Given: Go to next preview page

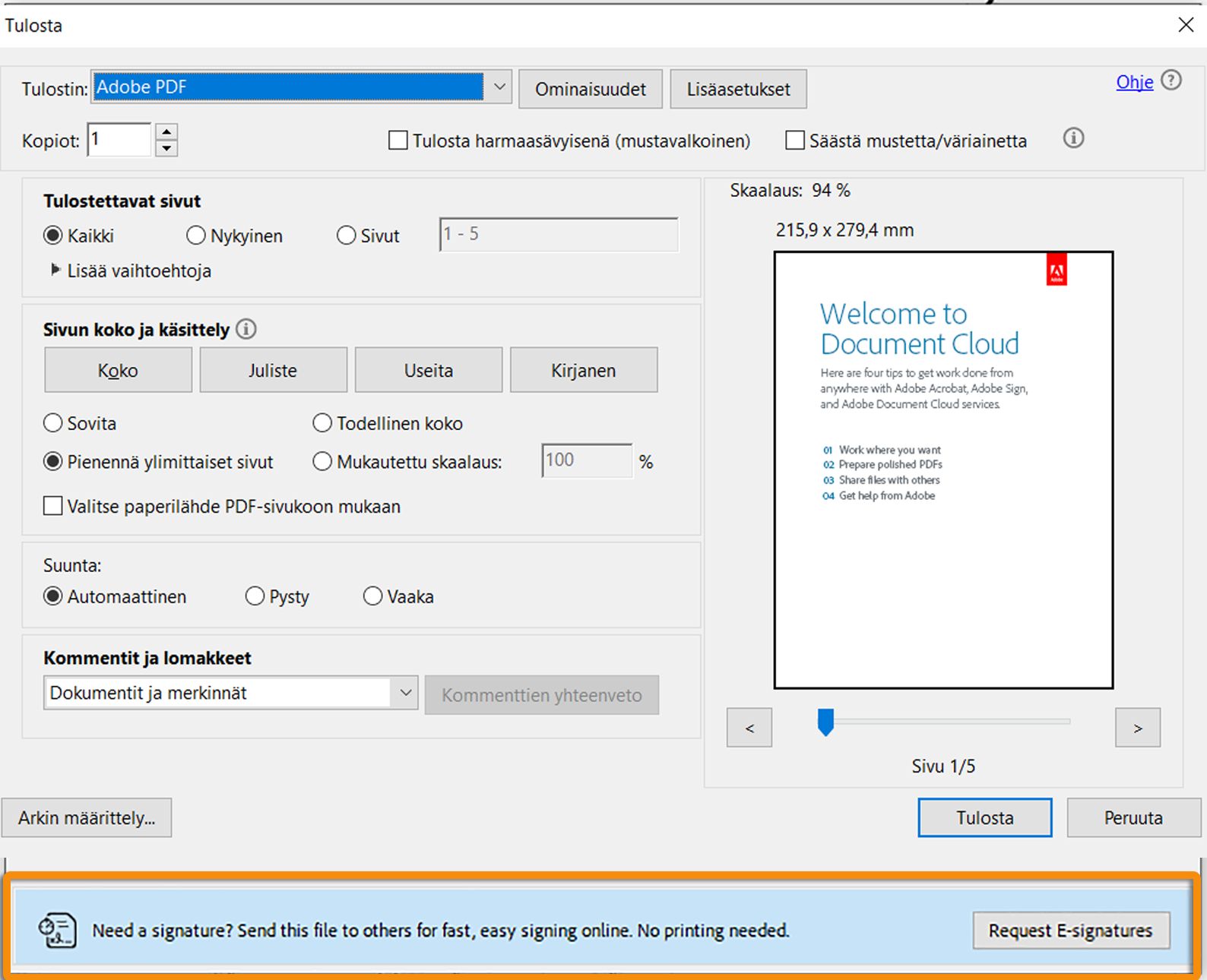Looking at the screenshot, I should tap(1138, 728).
